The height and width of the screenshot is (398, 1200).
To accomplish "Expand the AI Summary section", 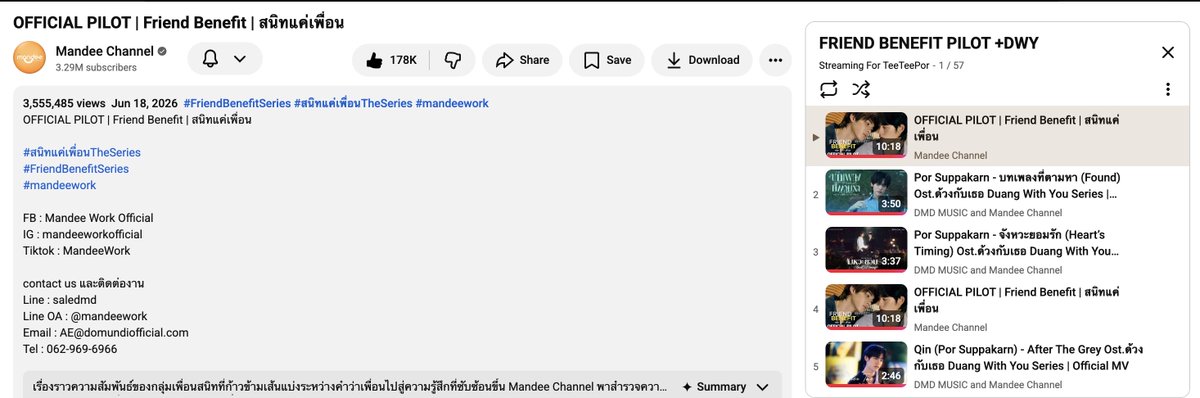I will [x=725, y=386].
